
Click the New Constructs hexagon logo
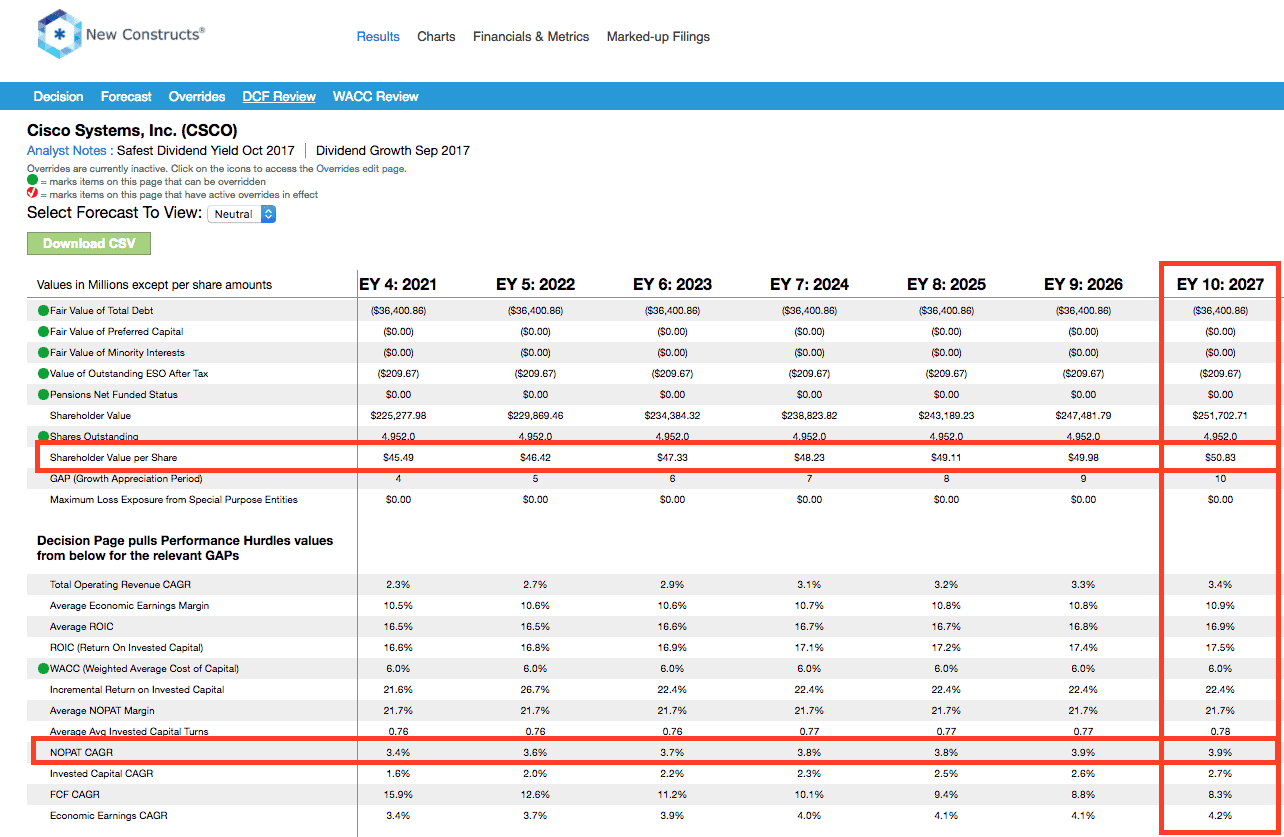coord(58,35)
